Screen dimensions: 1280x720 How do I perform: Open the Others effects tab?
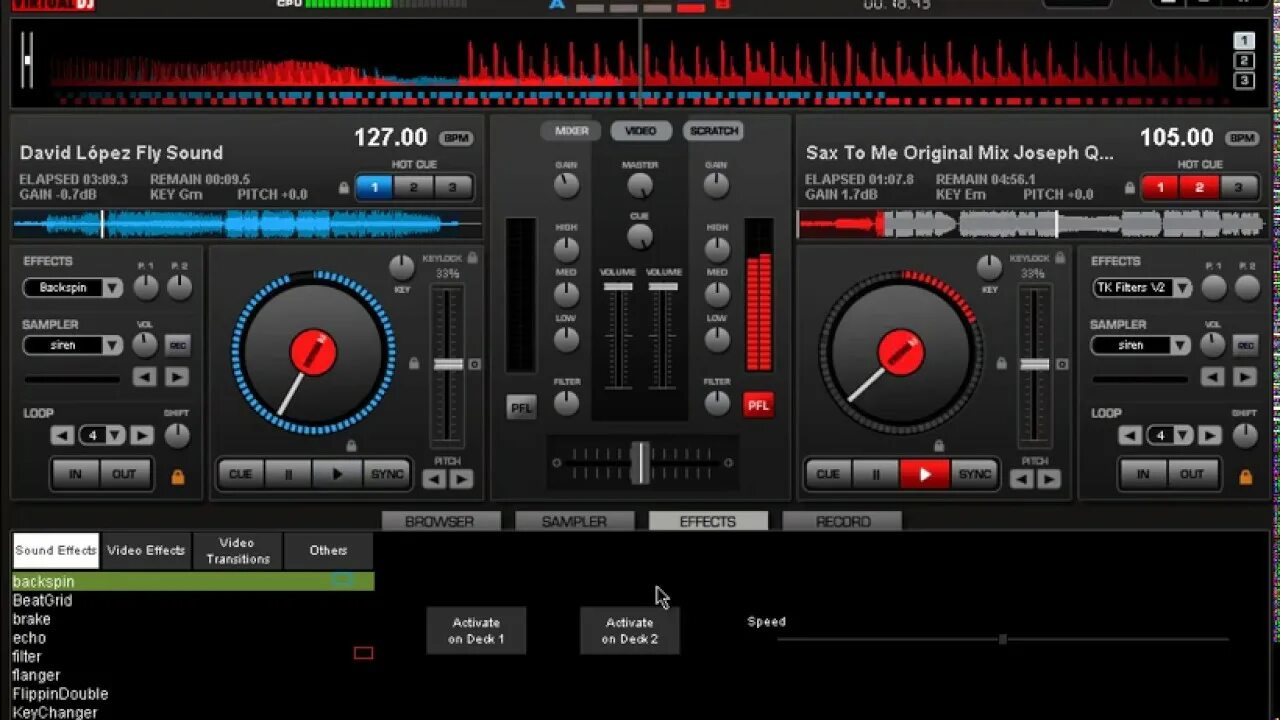(x=328, y=550)
